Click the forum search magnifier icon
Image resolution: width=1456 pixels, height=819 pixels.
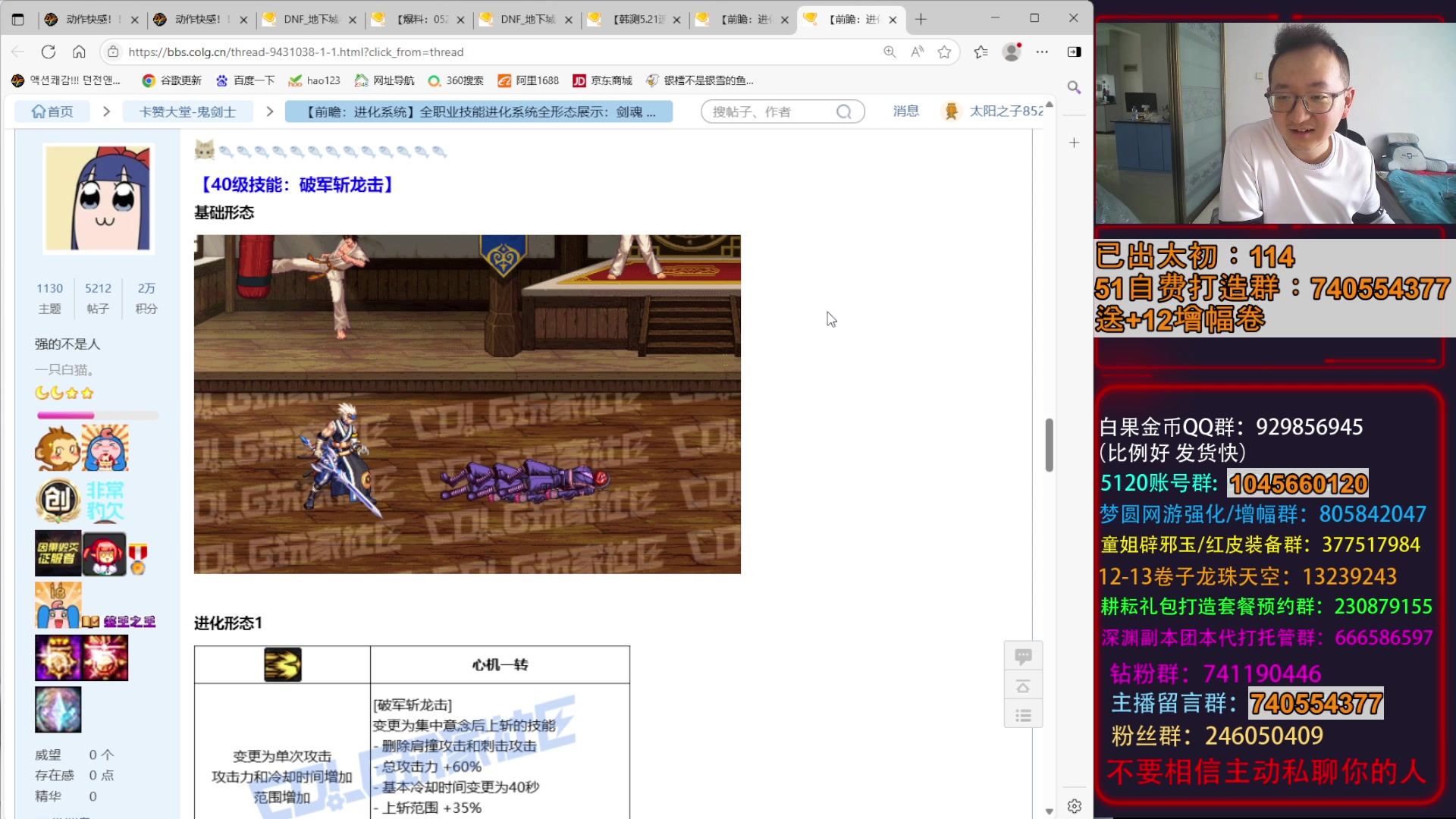[x=843, y=111]
